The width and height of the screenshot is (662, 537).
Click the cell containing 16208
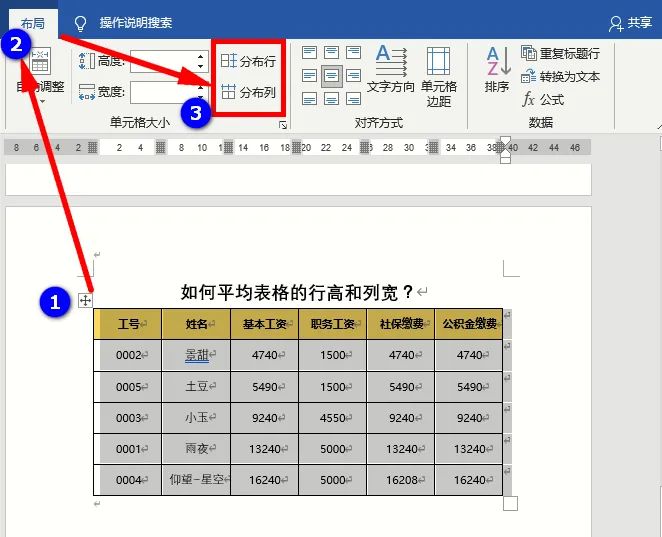click(401, 480)
